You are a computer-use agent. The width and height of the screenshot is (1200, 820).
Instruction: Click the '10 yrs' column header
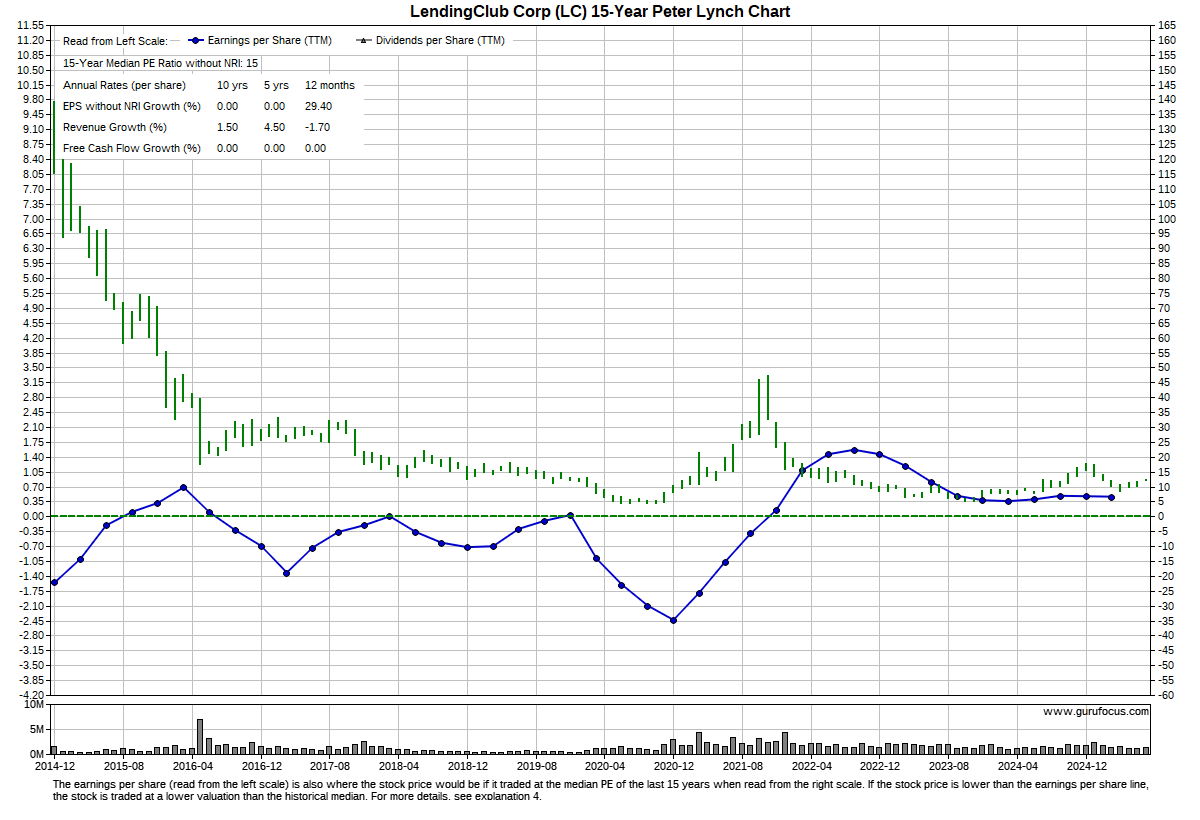(233, 85)
